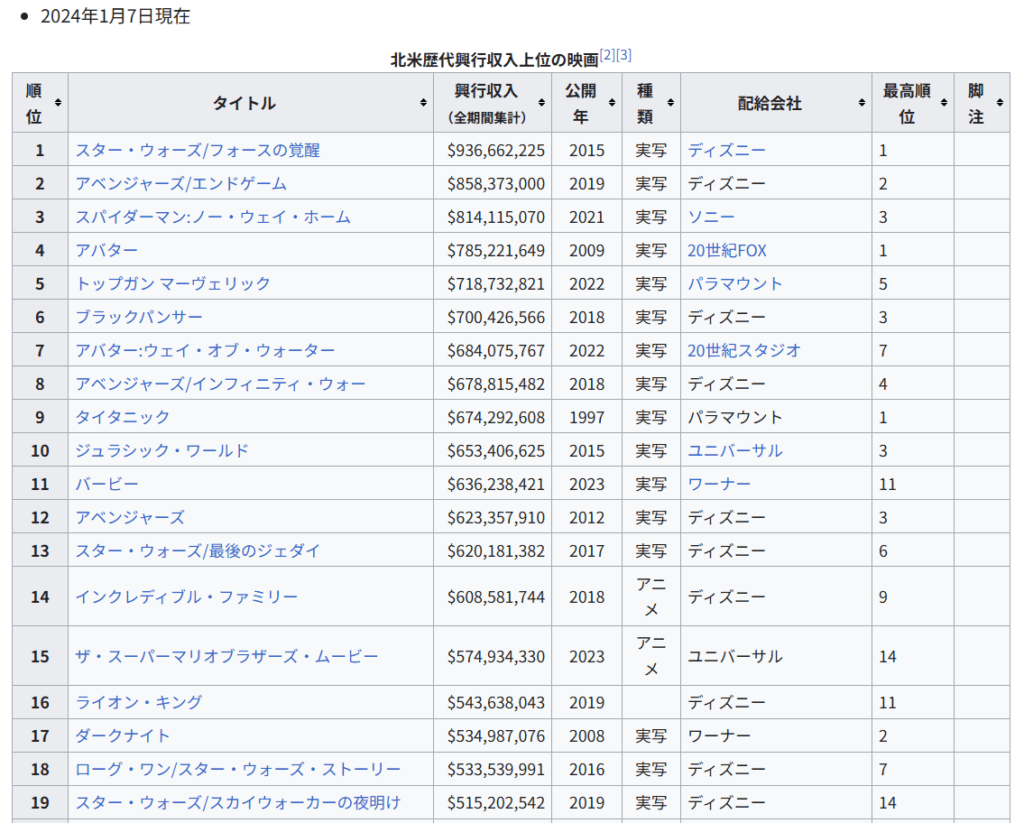The height and width of the screenshot is (823, 1024).
Task: Select the $515,202,542 revenue cell
Action: click(x=496, y=802)
